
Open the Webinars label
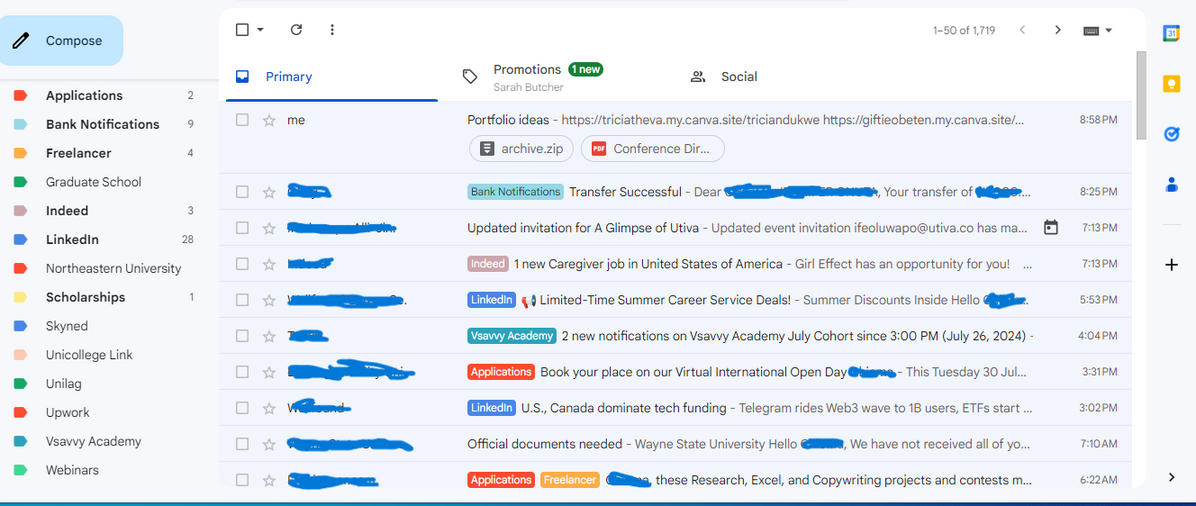tap(72, 470)
